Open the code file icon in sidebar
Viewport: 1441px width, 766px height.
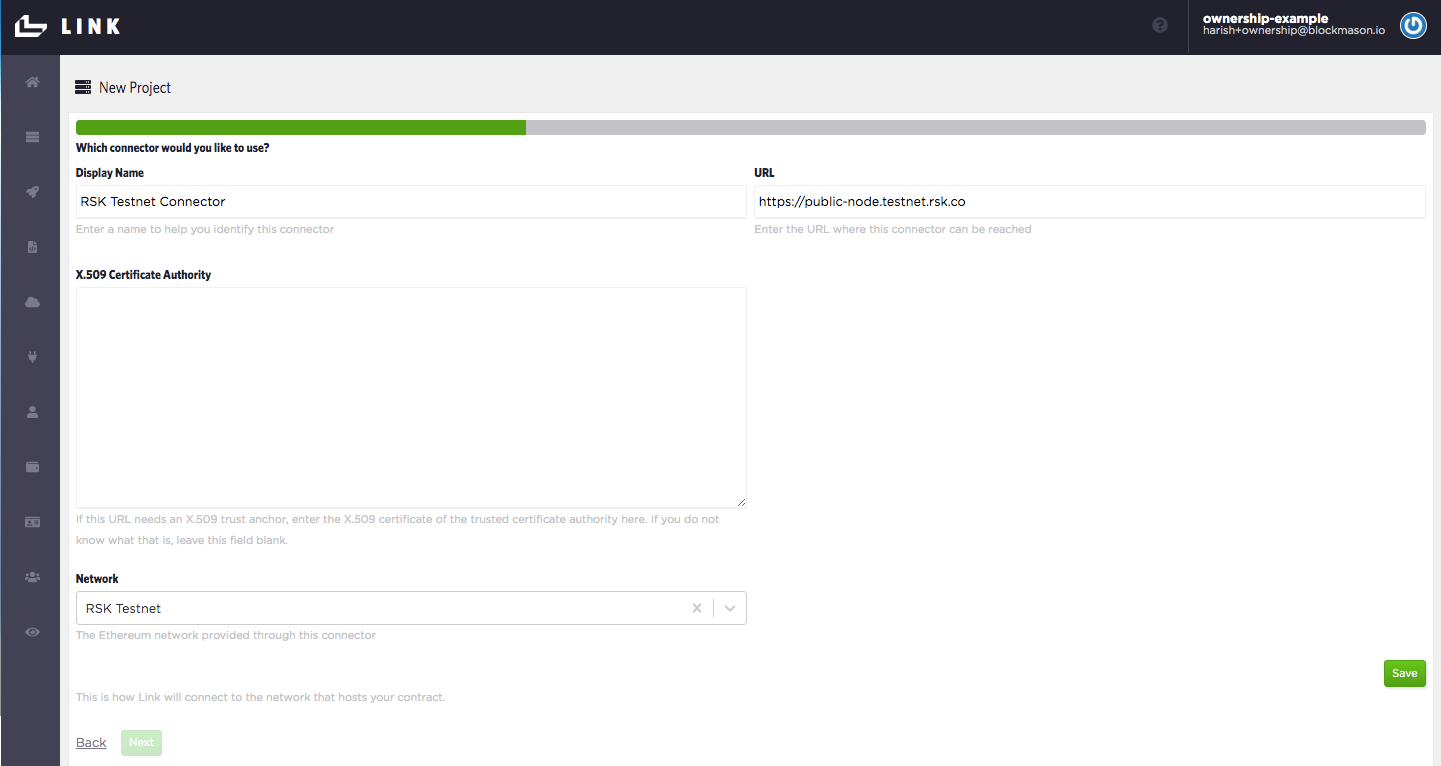(x=32, y=247)
